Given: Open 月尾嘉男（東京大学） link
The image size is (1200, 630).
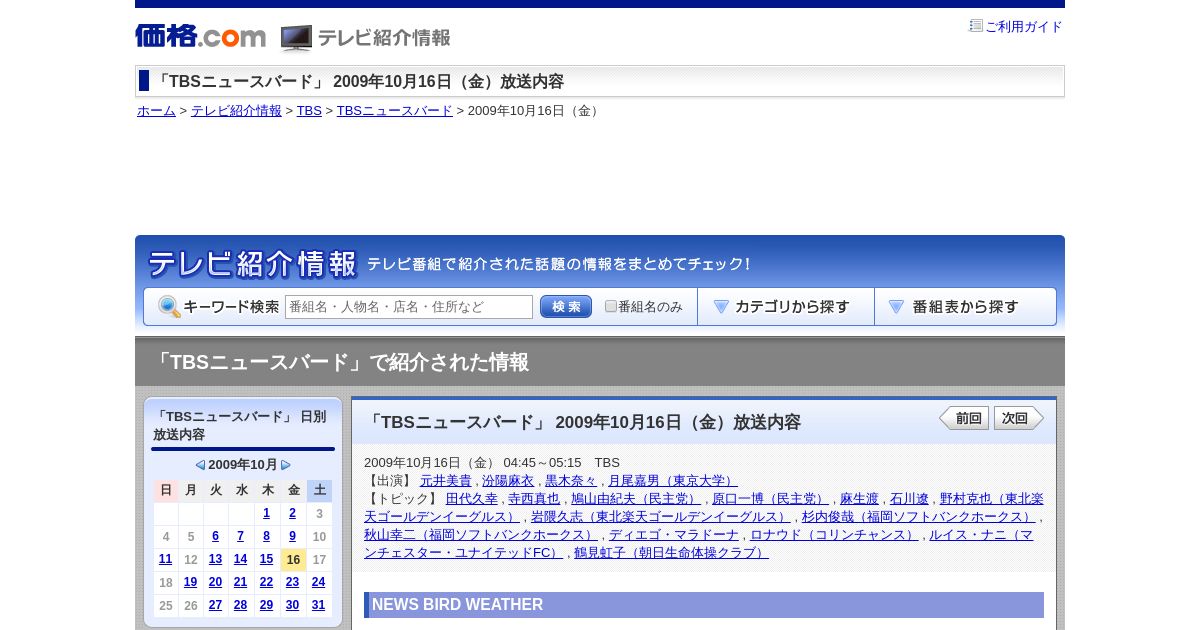Looking at the screenshot, I should (673, 481).
